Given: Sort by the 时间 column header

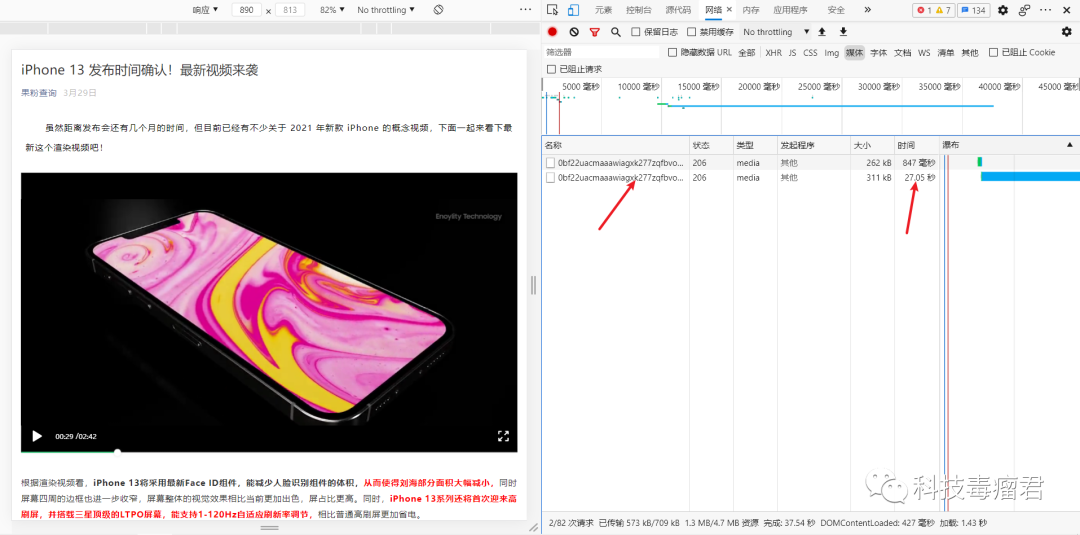Looking at the screenshot, I should point(916,145).
